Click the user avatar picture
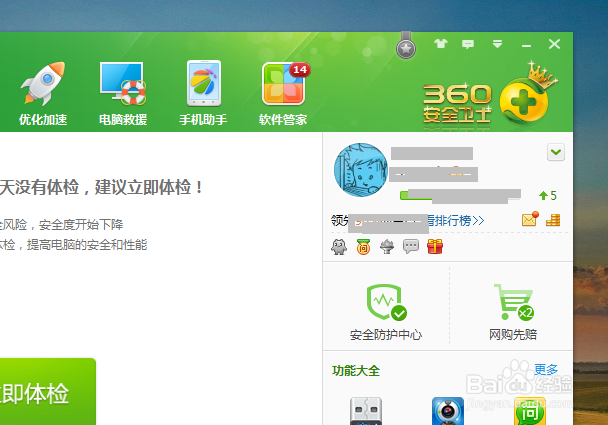Screen dimensions: 608x425 pos(361,170)
